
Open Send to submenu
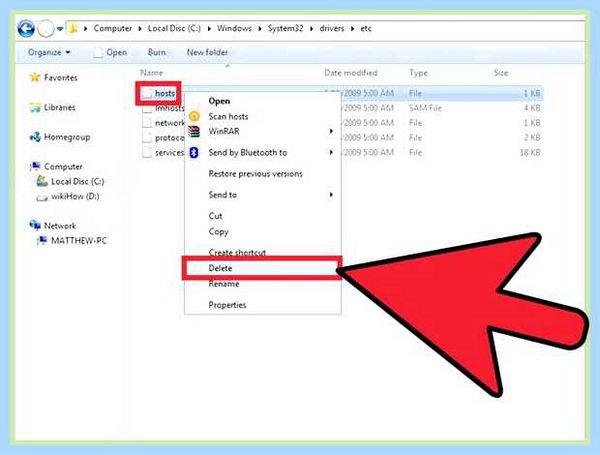[x=223, y=195]
